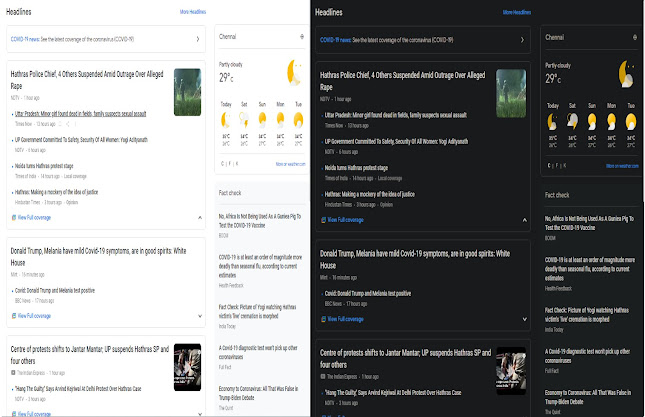Select Sun forecast icon in dark panel

tap(592, 122)
